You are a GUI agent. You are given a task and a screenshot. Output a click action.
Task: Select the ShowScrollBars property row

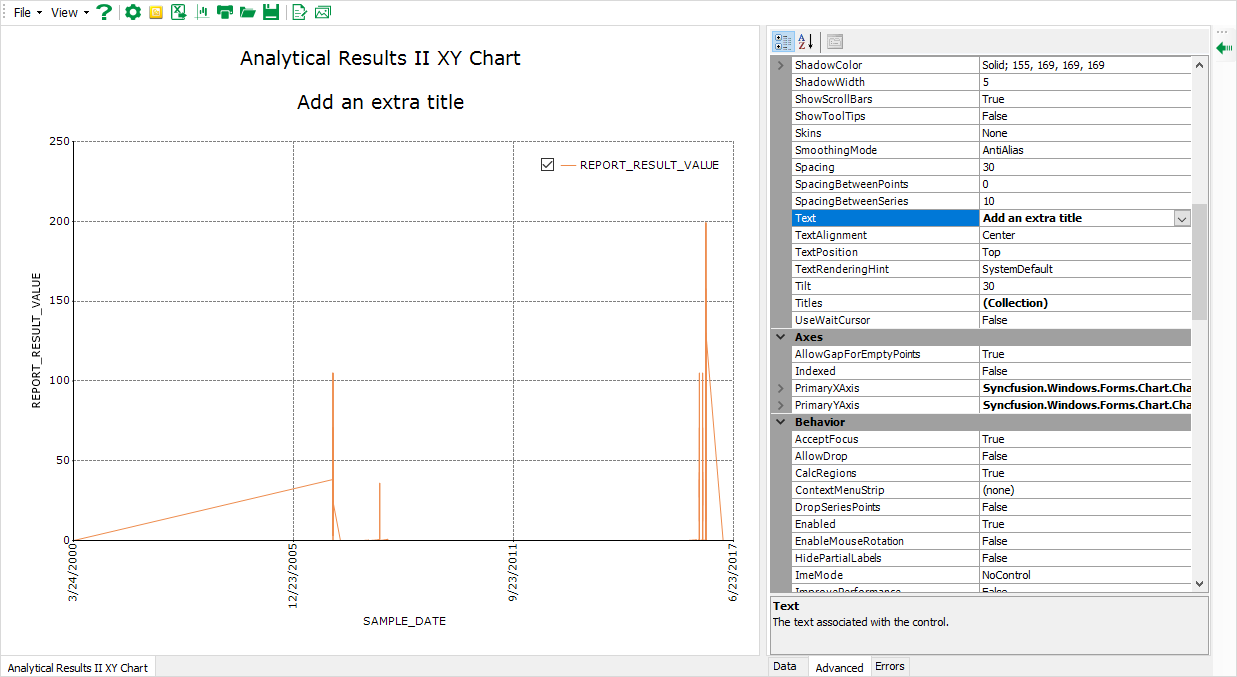(991, 99)
